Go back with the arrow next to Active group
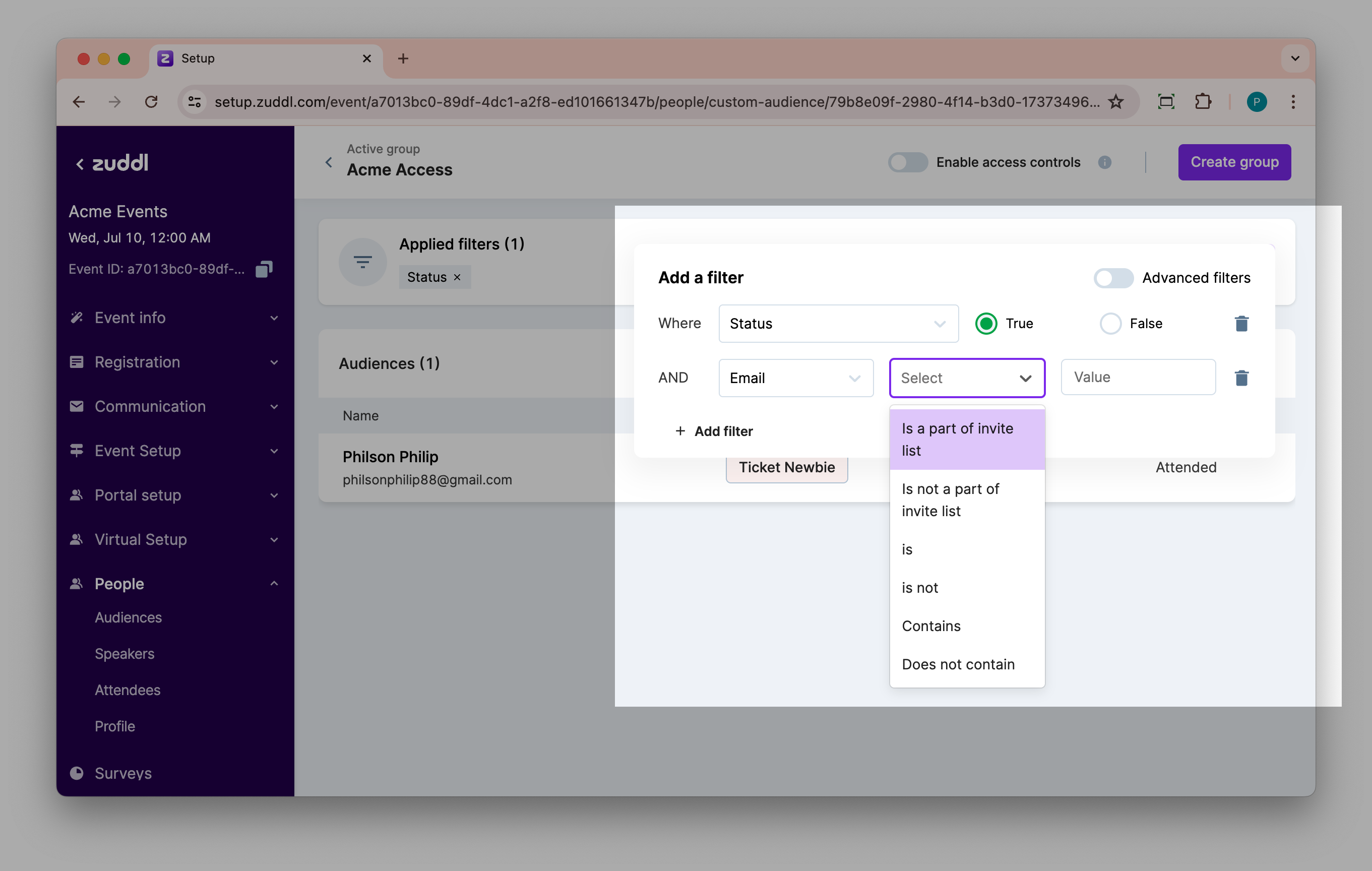The width and height of the screenshot is (1372, 871). pyautogui.click(x=329, y=162)
